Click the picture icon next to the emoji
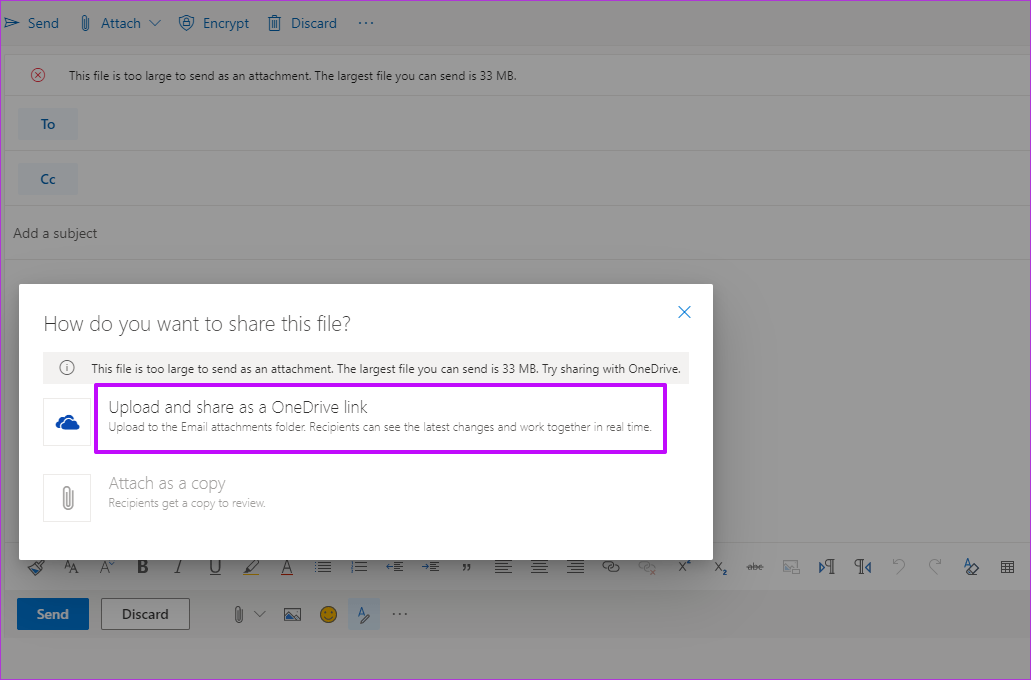This screenshot has height=680, width=1031. tap(293, 614)
